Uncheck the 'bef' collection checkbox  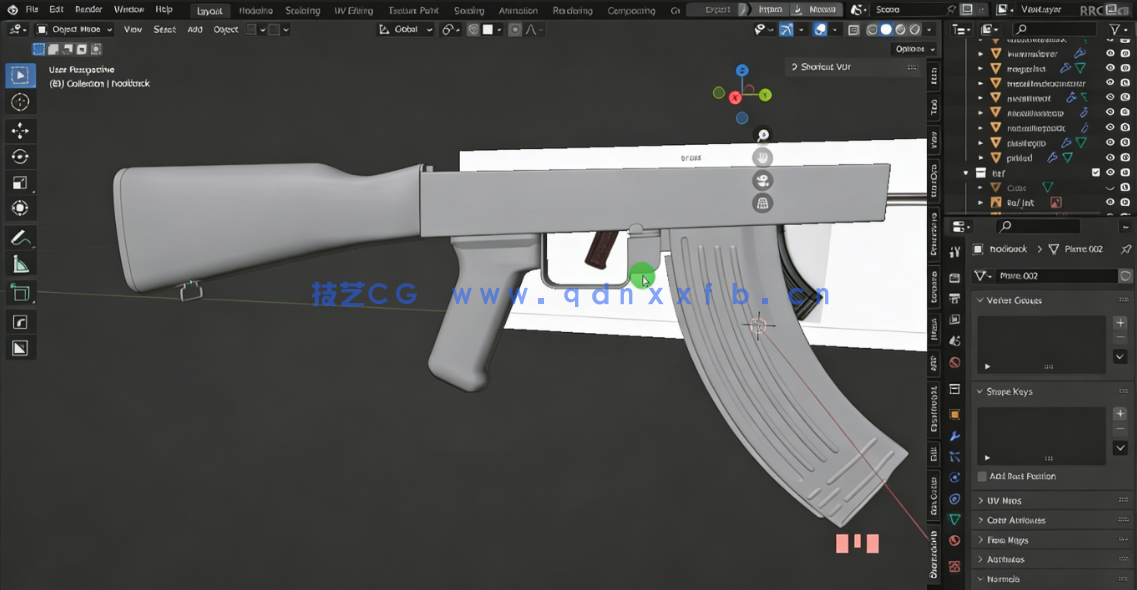[x=1095, y=171]
